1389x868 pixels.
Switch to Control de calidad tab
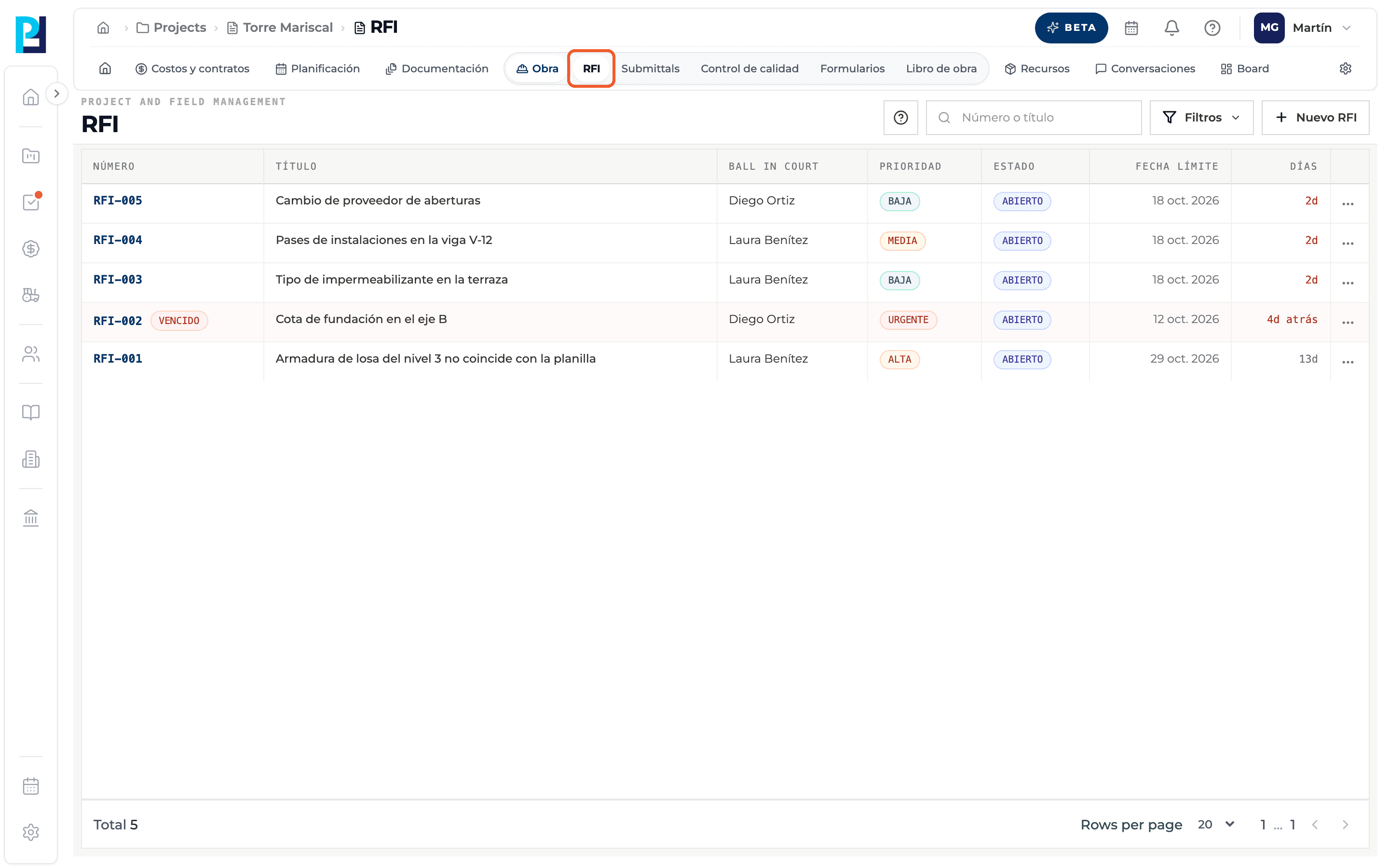[749, 68]
